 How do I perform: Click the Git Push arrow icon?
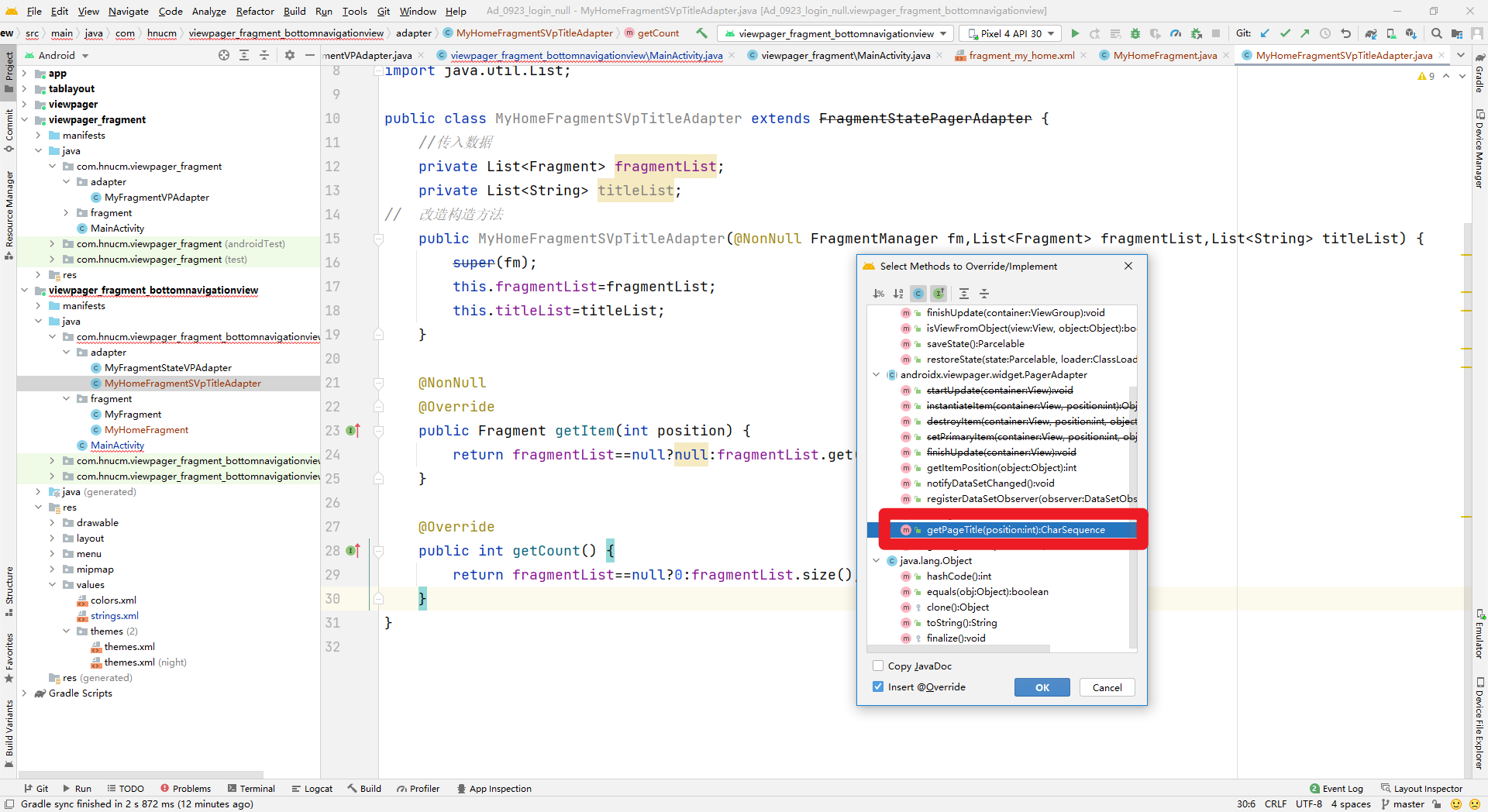coord(1305,33)
